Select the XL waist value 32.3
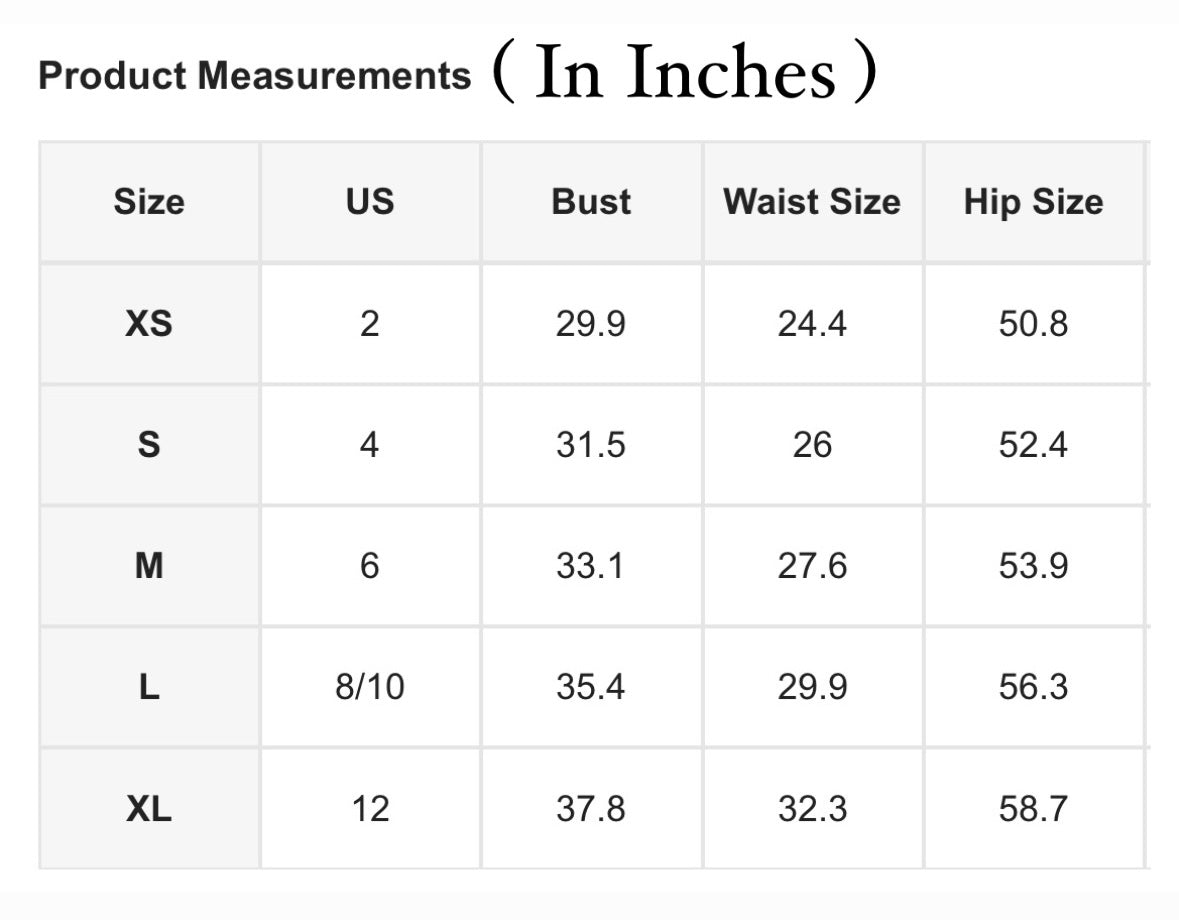Image resolution: width=1179 pixels, height=920 pixels. pos(812,809)
